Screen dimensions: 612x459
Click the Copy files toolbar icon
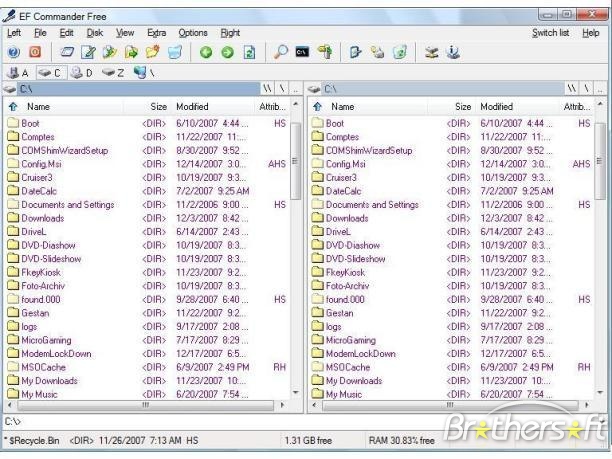click(110, 52)
